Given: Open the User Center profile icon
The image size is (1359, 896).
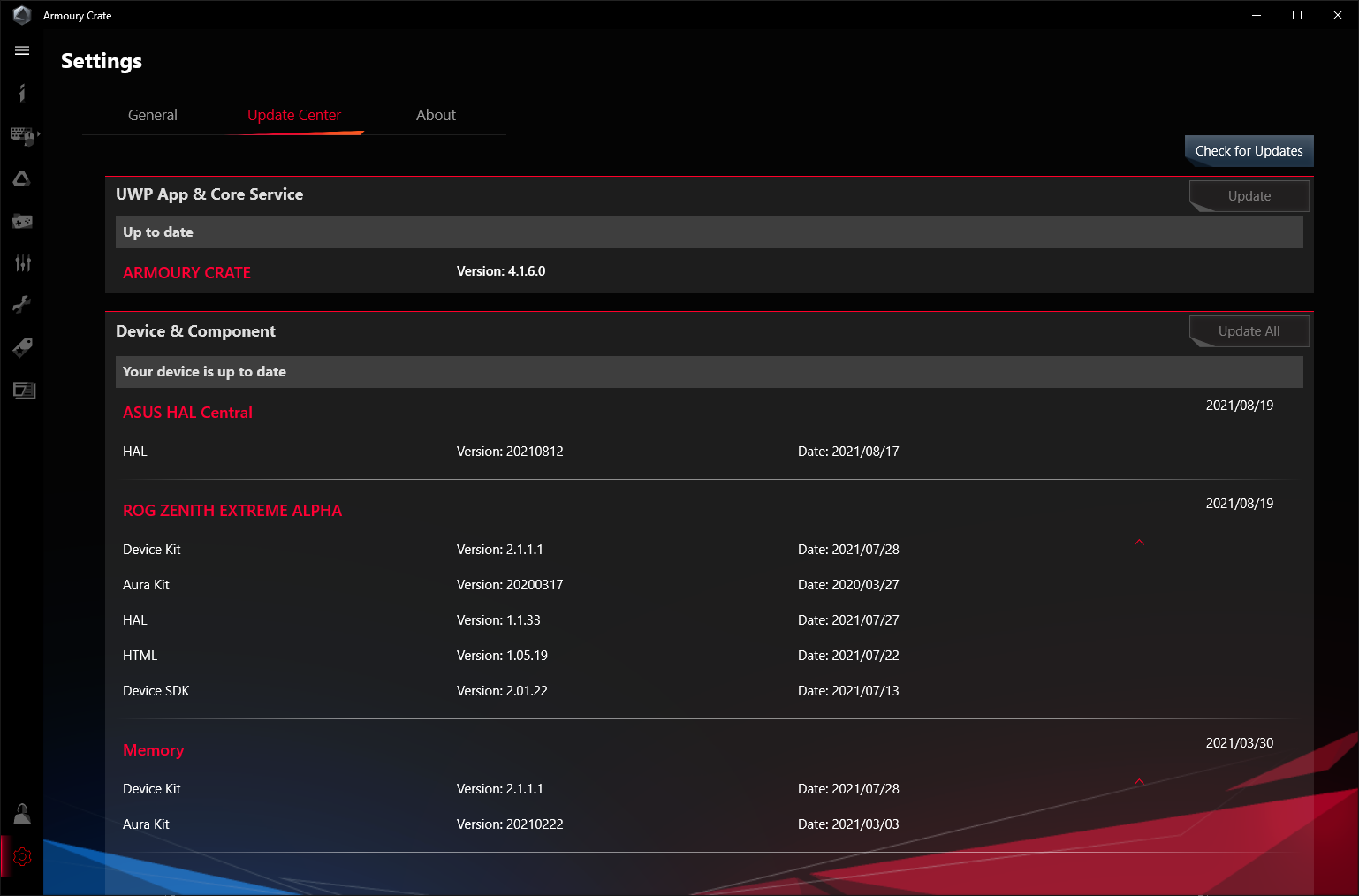Looking at the screenshot, I should 22,814.
